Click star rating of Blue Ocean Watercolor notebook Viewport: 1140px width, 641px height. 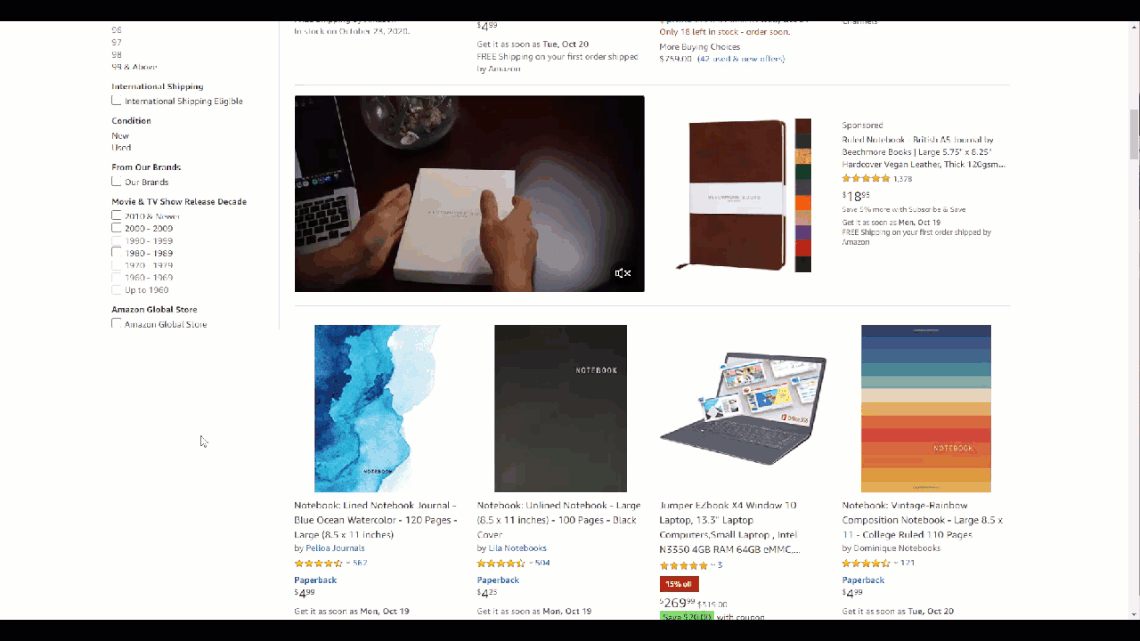[x=318, y=563]
